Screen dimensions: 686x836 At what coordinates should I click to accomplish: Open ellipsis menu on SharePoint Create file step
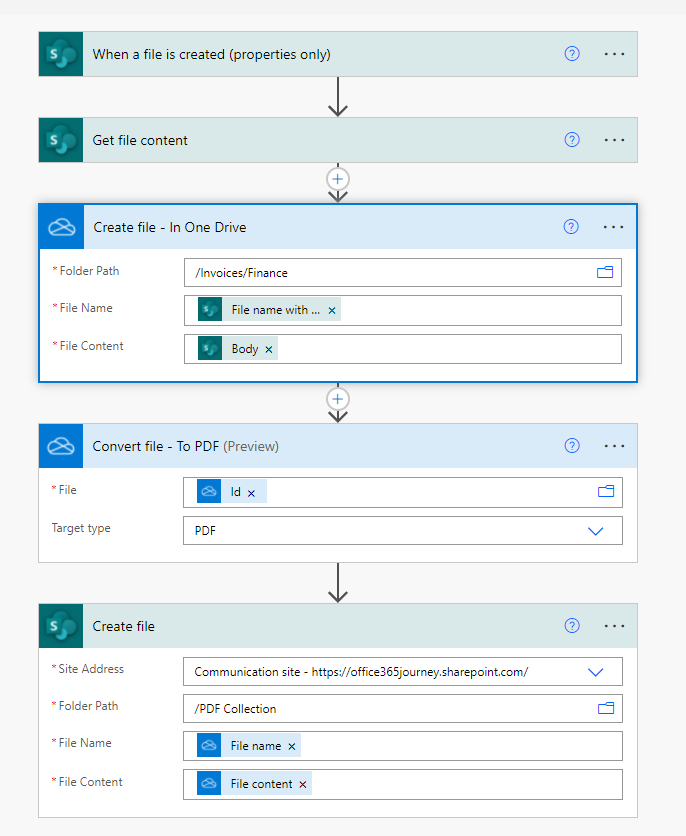pyautogui.click(x=614, y=626)
